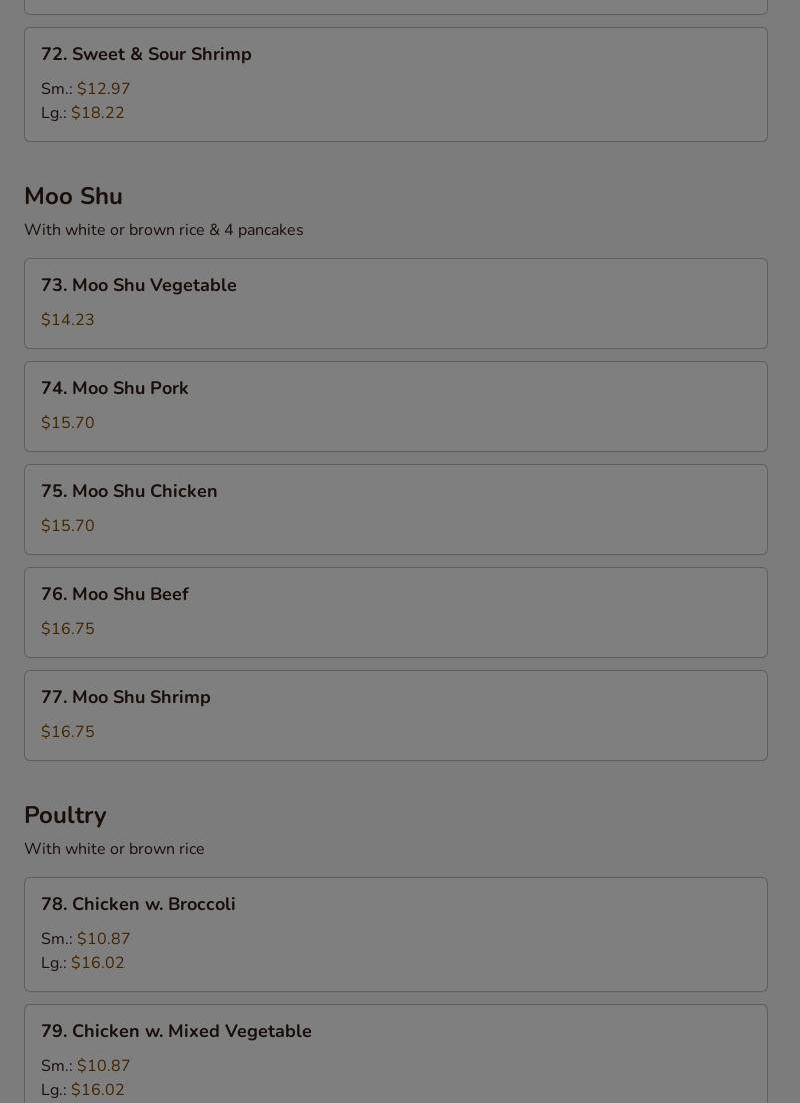Click the Moo Shu section heading
Screen dimensions: 800x1103
click(x=73, y=196)
